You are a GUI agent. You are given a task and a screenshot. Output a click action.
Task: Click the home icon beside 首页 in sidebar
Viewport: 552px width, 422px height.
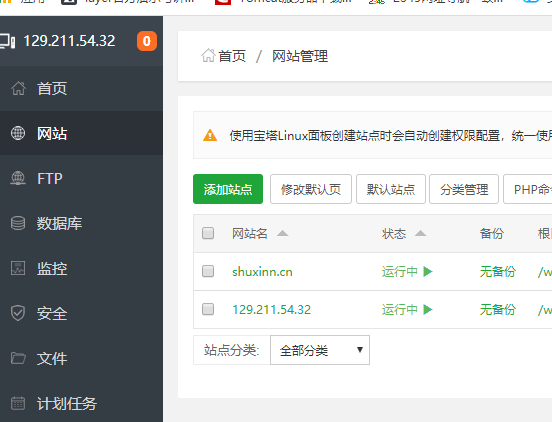click(x=18, y=88)
